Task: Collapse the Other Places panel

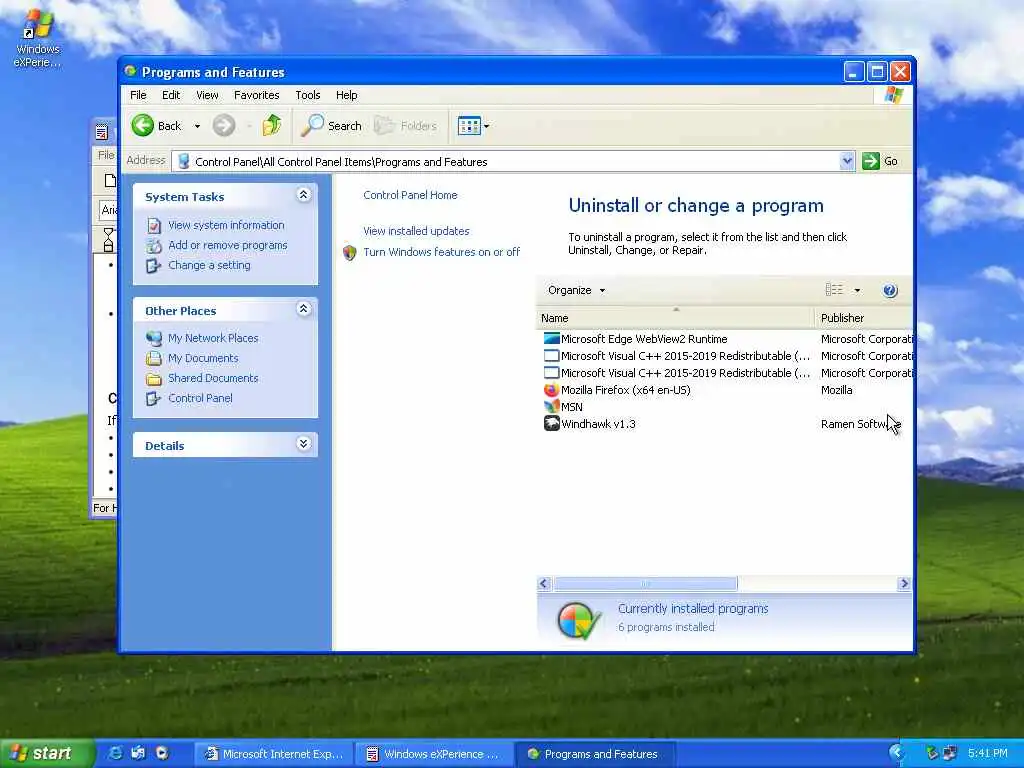Action: pos(303,309)
